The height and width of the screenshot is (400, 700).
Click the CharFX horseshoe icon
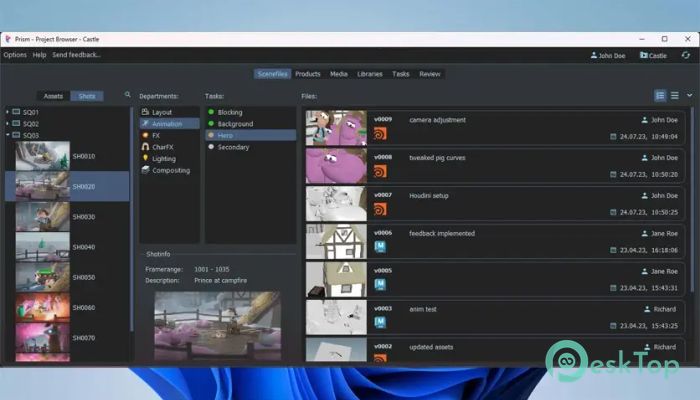(145, 146)
